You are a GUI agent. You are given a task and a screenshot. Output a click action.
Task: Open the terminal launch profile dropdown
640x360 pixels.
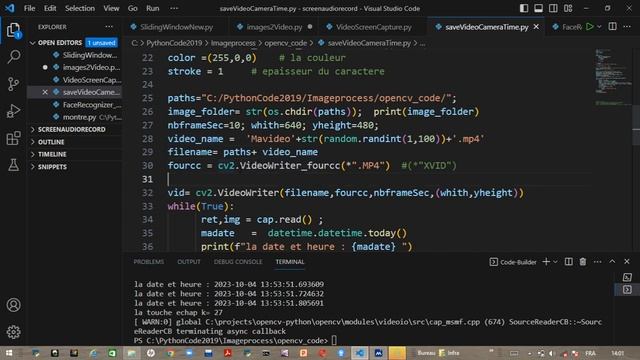click(555, 262)
